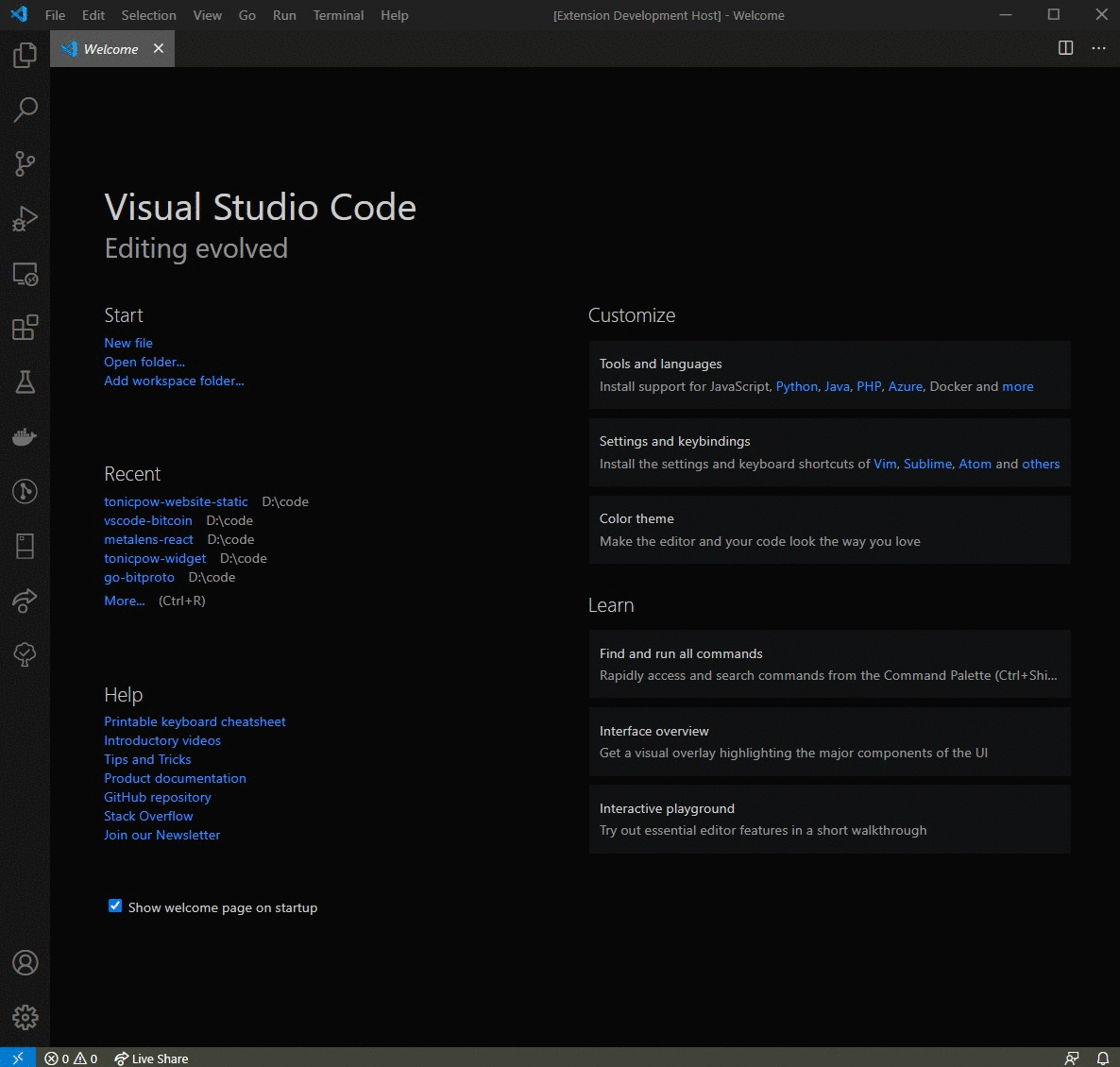Open the Go menu
The height and width of the screenshot is (1067, 1120).
tap(247, 15)
